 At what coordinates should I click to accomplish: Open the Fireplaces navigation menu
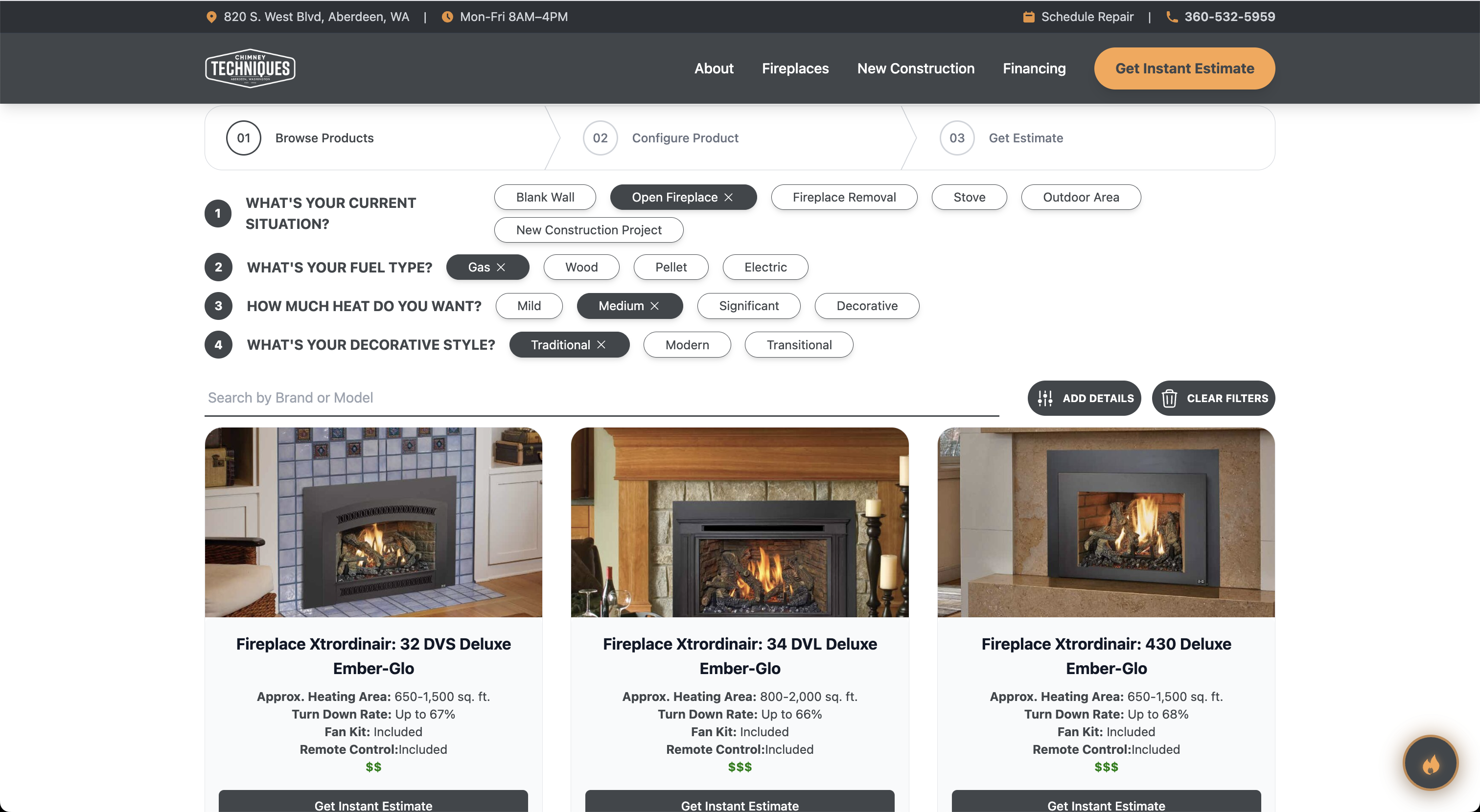point(795,68)
